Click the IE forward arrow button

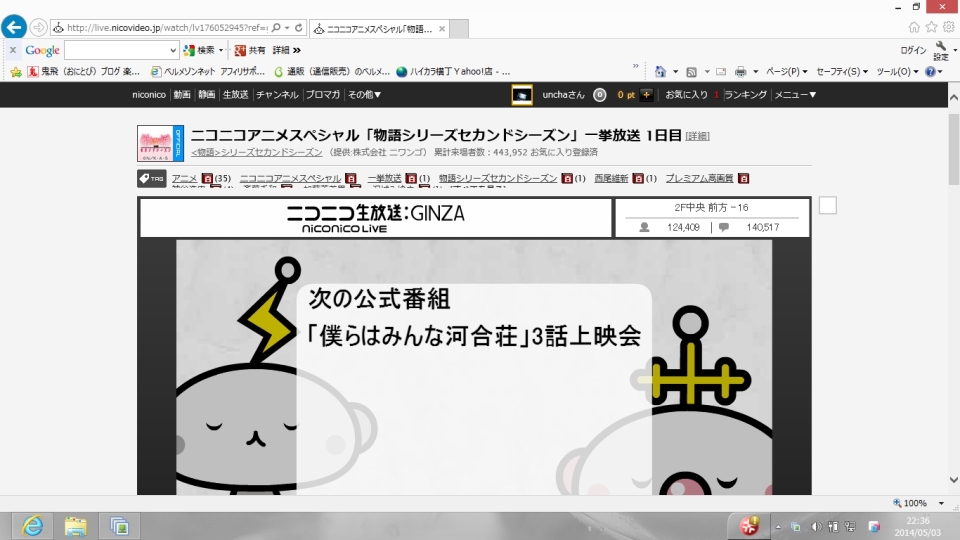click(x=38, y=28)
